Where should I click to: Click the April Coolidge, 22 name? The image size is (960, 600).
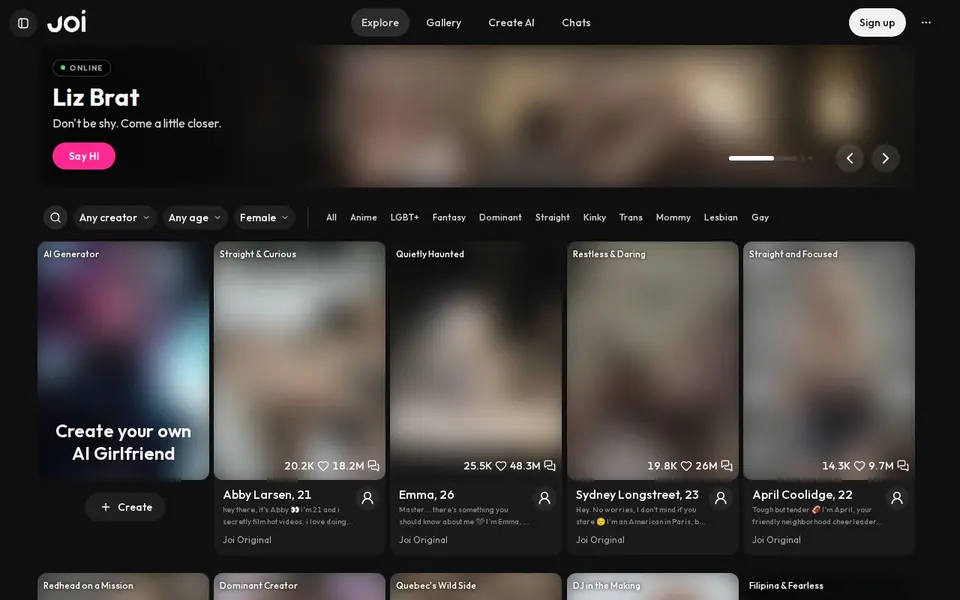[x=802, y=495]
